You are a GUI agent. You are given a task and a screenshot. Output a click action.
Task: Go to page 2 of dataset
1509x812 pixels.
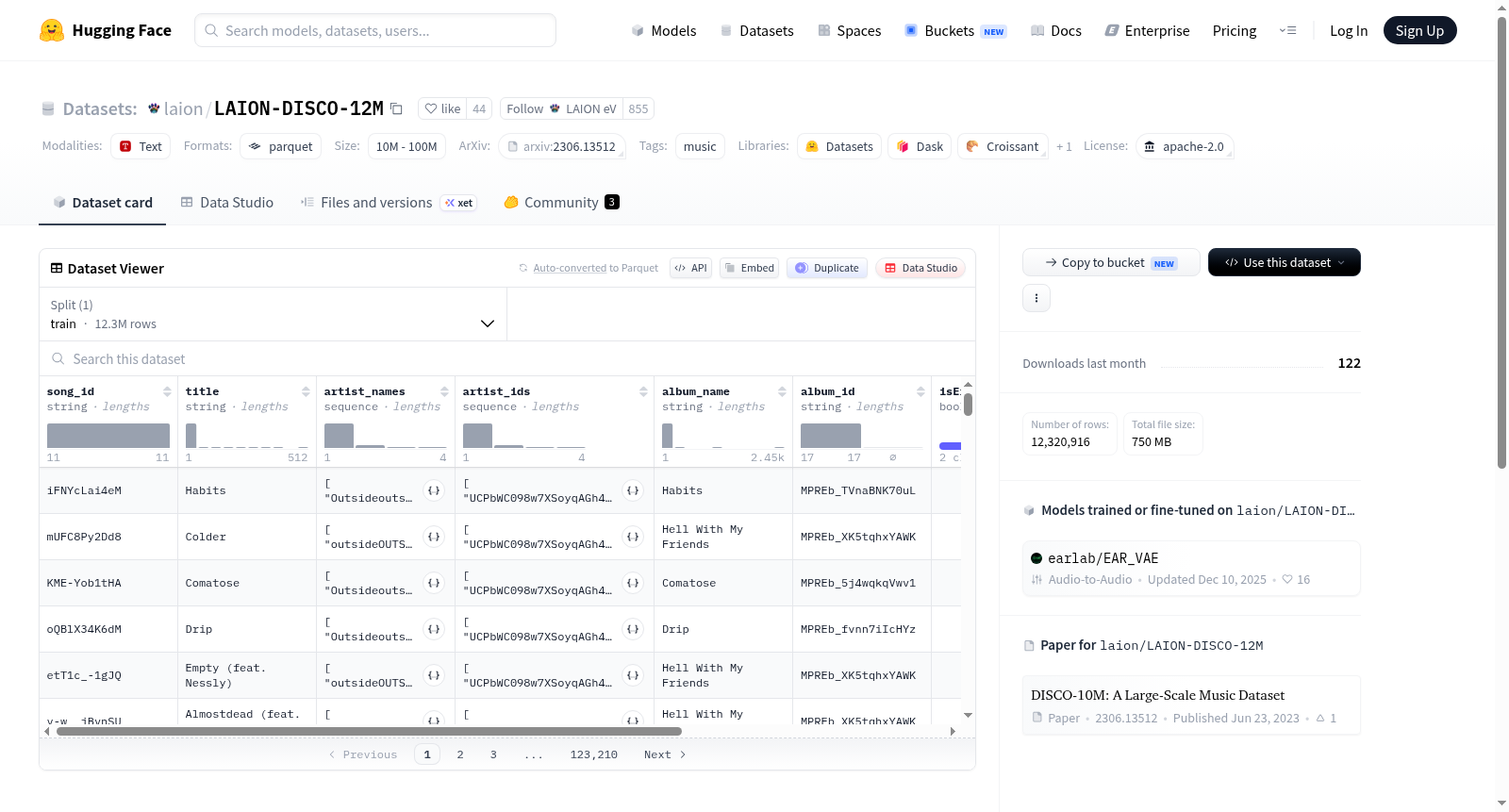(460, 754)
